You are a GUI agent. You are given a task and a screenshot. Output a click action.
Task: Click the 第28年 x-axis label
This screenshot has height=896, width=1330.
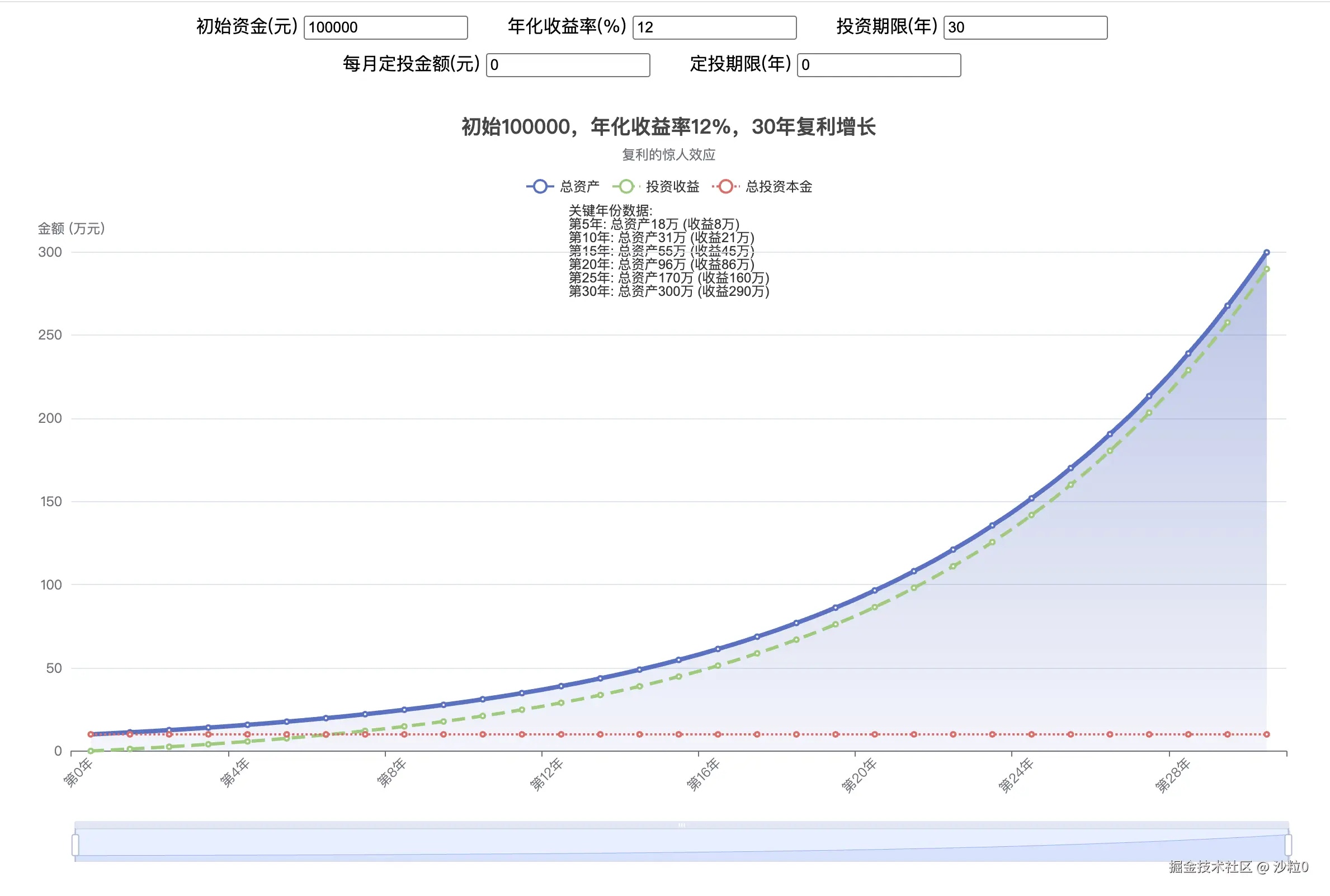[1172, 775]
